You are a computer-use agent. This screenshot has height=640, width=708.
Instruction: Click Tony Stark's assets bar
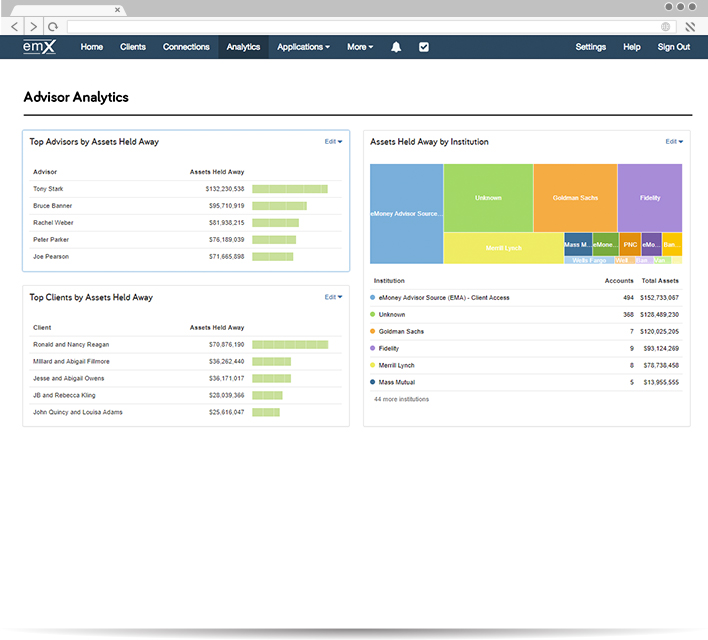(290, 189)
